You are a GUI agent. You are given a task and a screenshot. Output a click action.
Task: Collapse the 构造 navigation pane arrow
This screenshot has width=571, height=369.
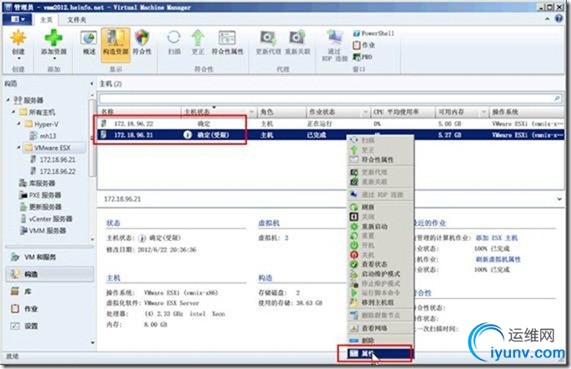coord(91,84)
